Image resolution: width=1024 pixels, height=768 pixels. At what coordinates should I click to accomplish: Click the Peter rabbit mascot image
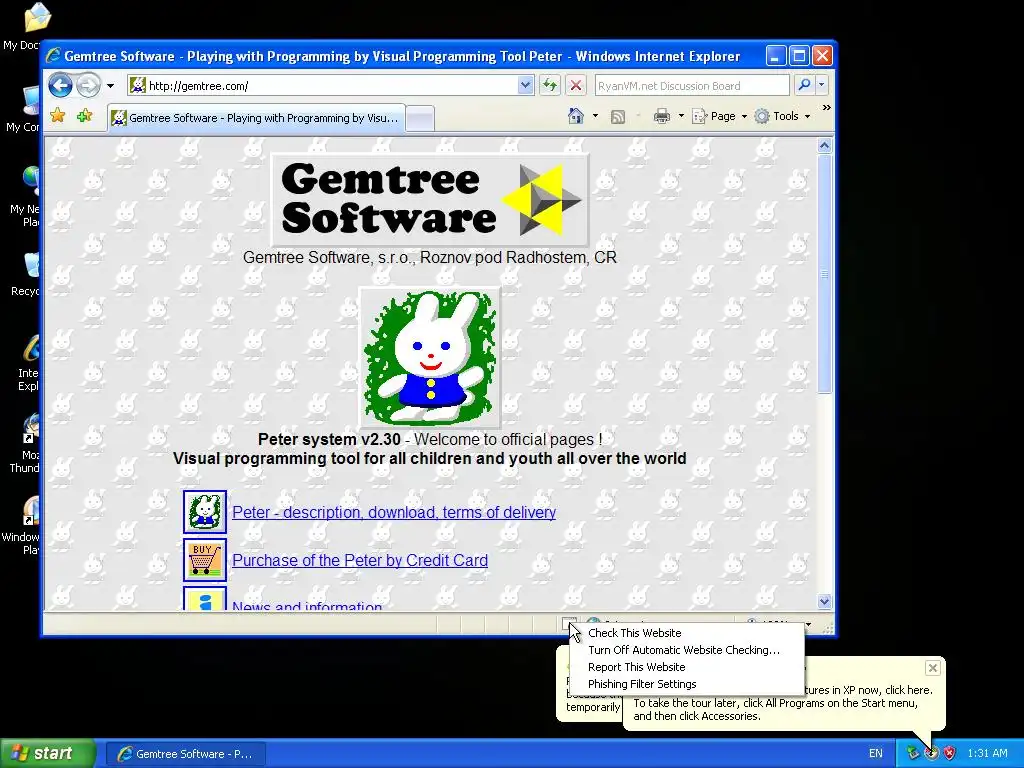tap(430, 357)
